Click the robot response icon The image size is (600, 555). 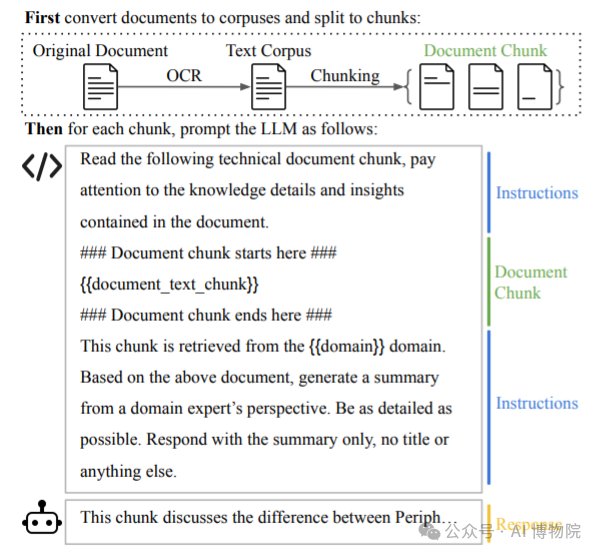[42, 517]
